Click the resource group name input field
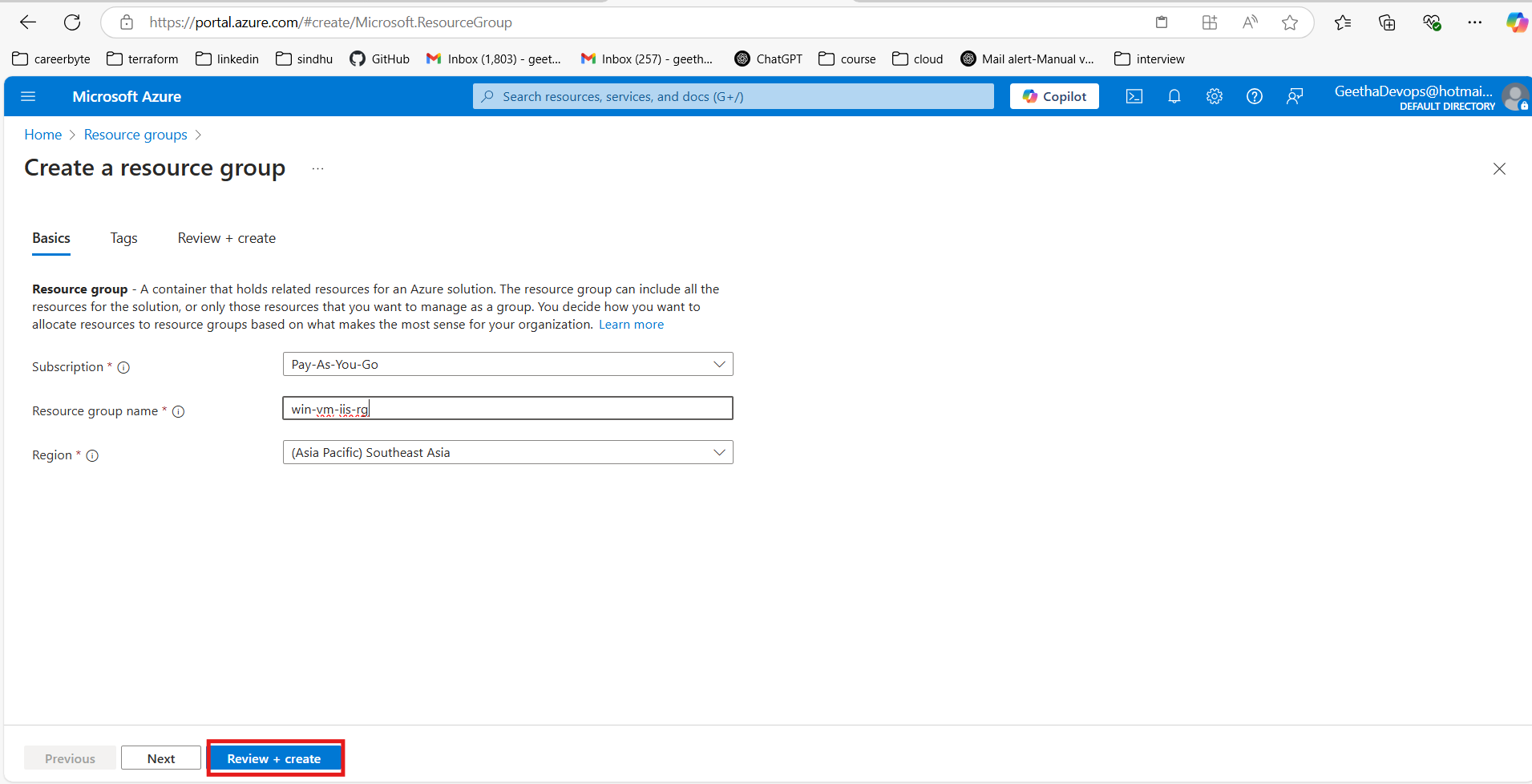This screenshot has width=1532, height=784. point(507,408)
